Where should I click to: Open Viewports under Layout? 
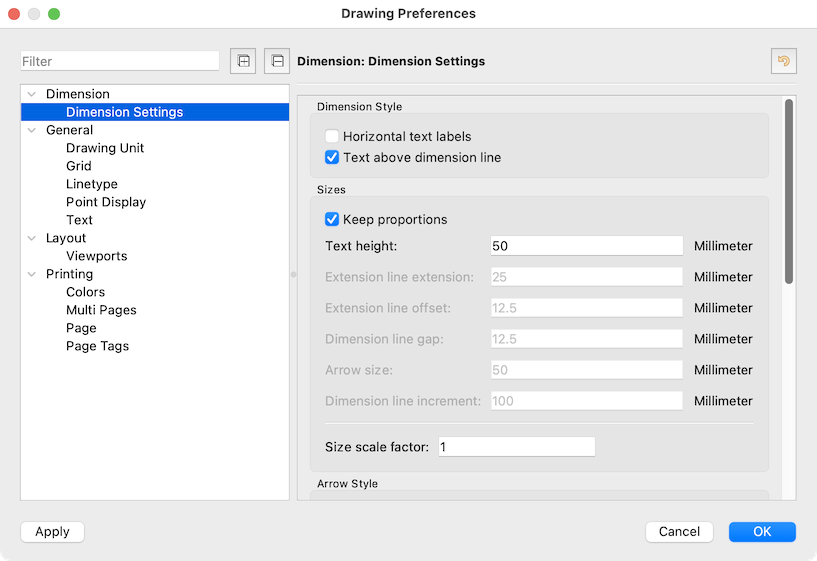[97, 256]
